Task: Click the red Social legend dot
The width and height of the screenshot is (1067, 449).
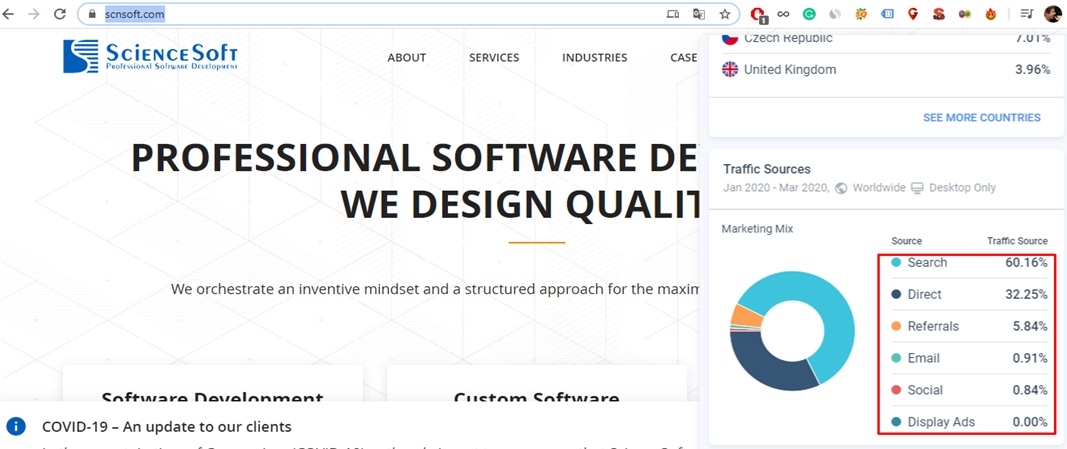Action: [896, 390]
